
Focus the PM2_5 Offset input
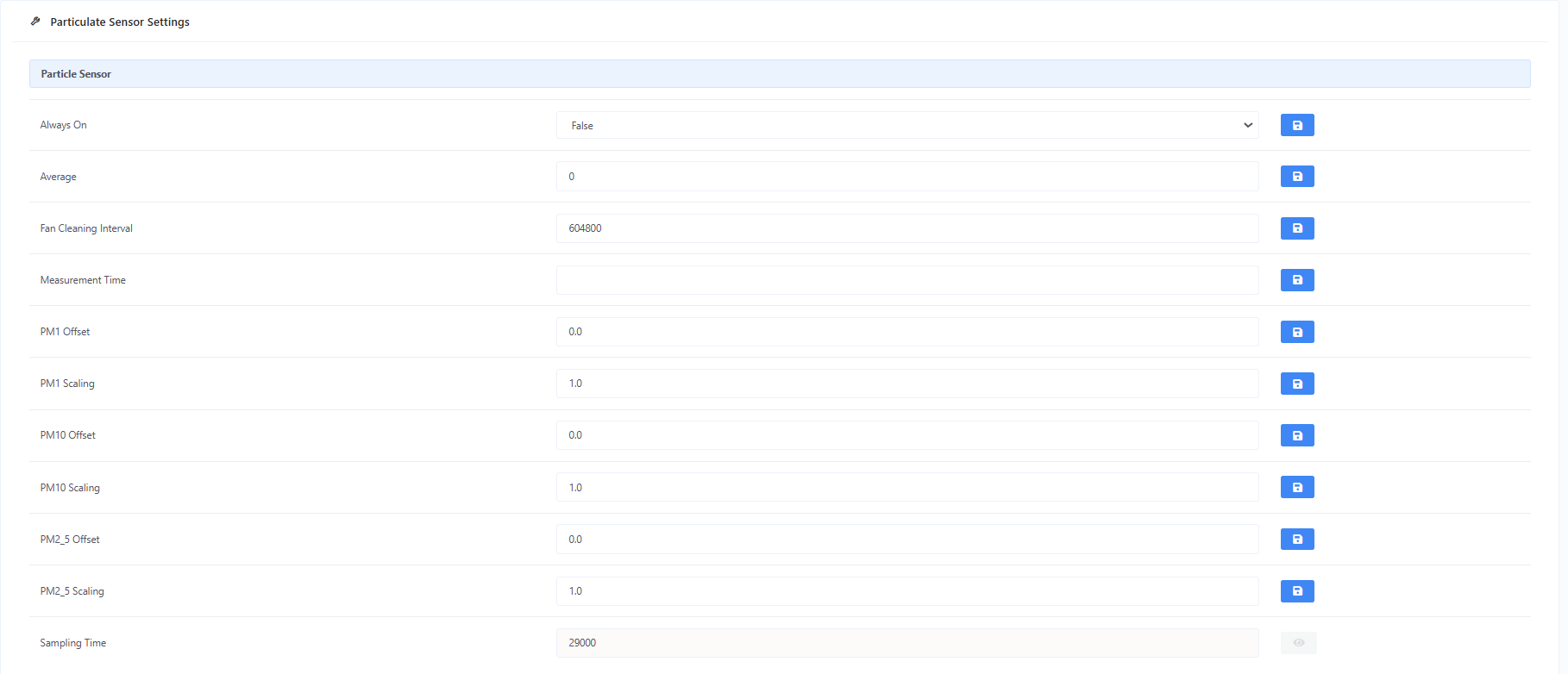(x=907, y=540)
